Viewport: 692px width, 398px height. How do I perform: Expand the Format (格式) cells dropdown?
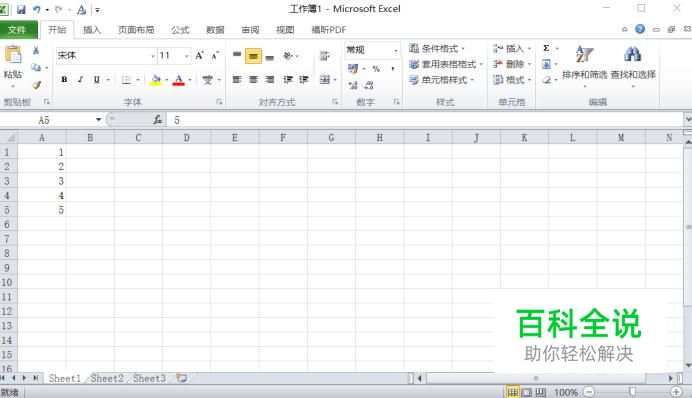click(530, 80)
